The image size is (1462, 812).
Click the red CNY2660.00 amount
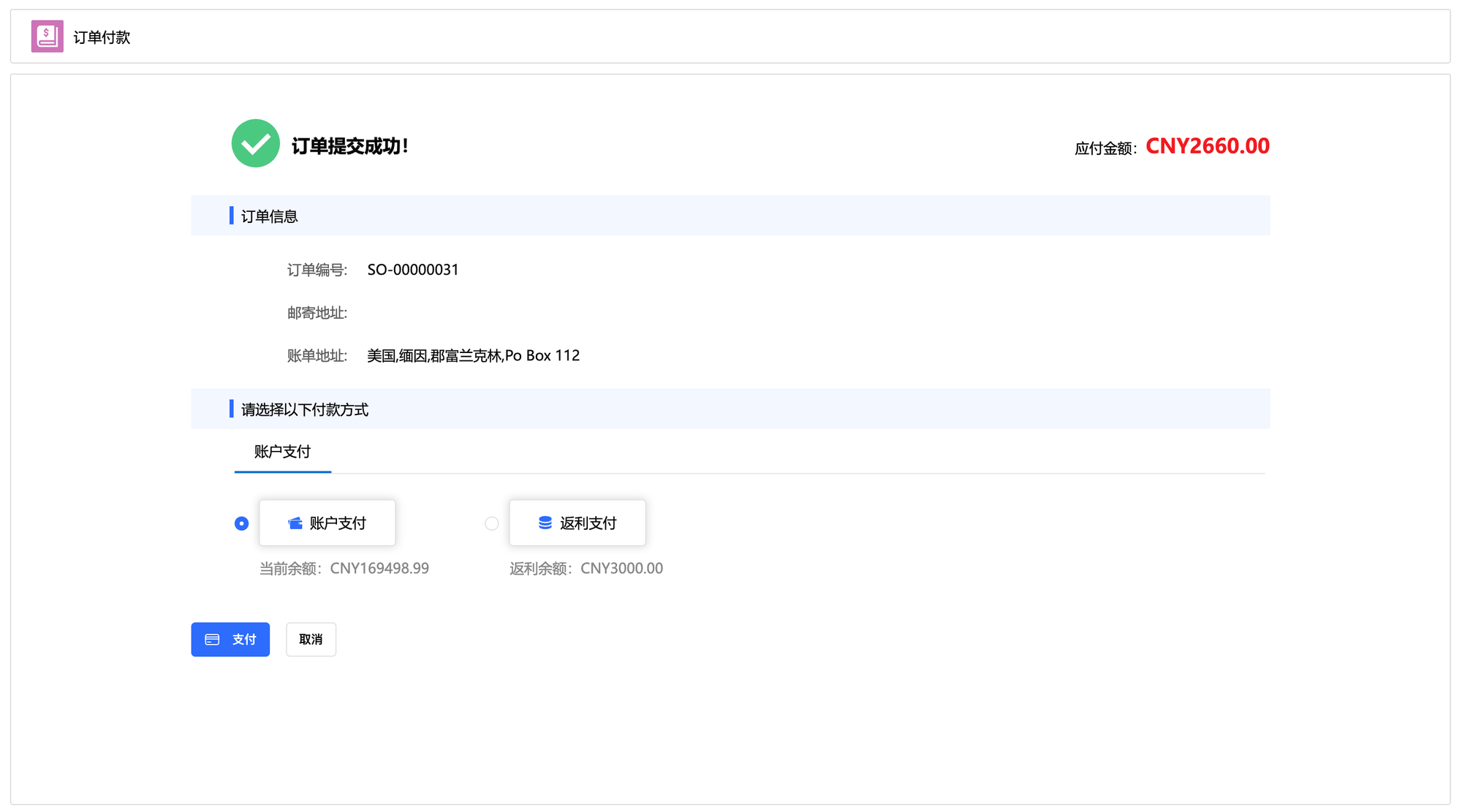coord(1207,146)
